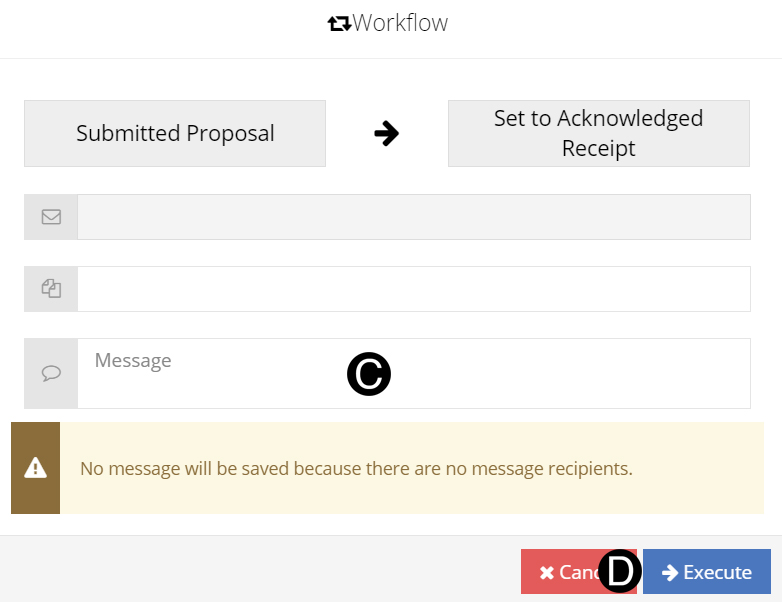Click the black circle marker labeled D
Viewport: 782px width, 602px height.
coord(620,571)
